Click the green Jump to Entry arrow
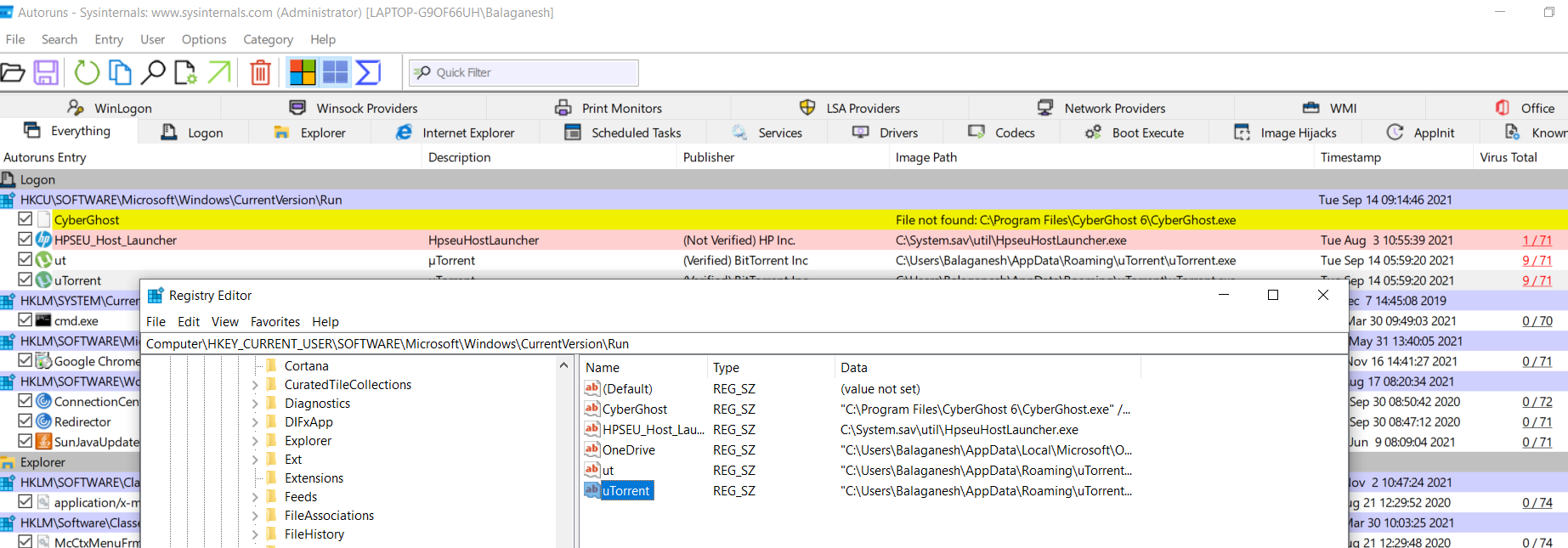This screenshot has height=548, width=1568. 219,73
